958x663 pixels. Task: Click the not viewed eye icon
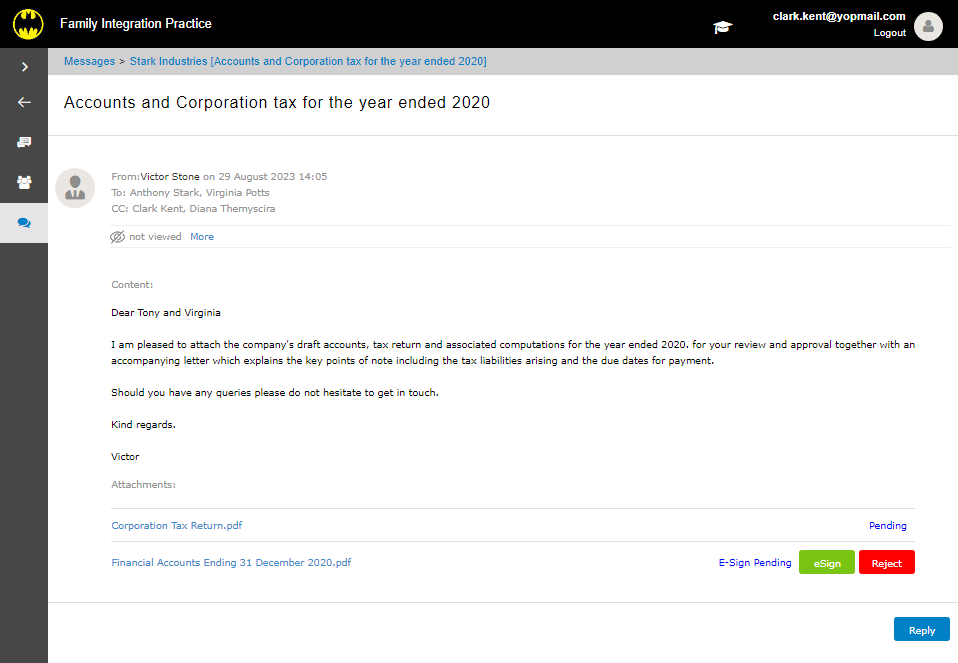pos(117,237)
